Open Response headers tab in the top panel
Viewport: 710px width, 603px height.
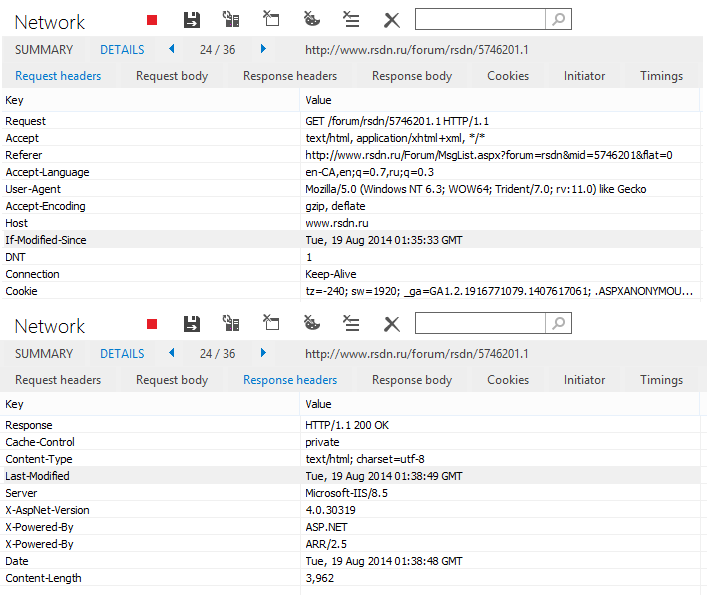pyautogui.click(x=290, y=76)
